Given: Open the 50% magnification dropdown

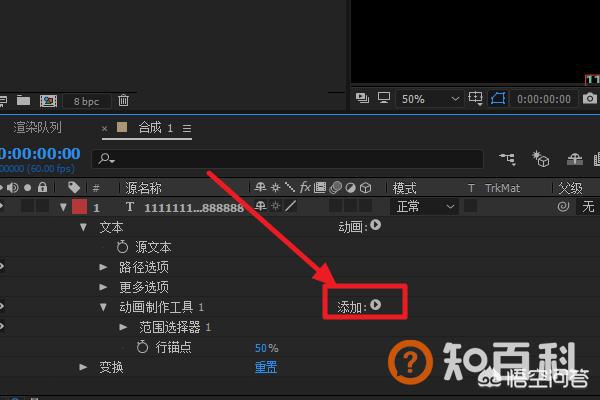Looking at the screenshot, I should tap(429, 99).
